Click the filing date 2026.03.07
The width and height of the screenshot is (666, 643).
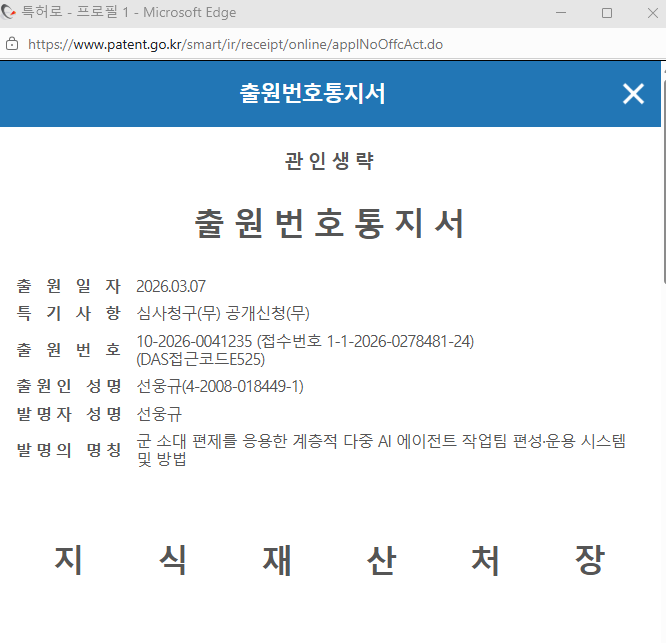point(171,286)
